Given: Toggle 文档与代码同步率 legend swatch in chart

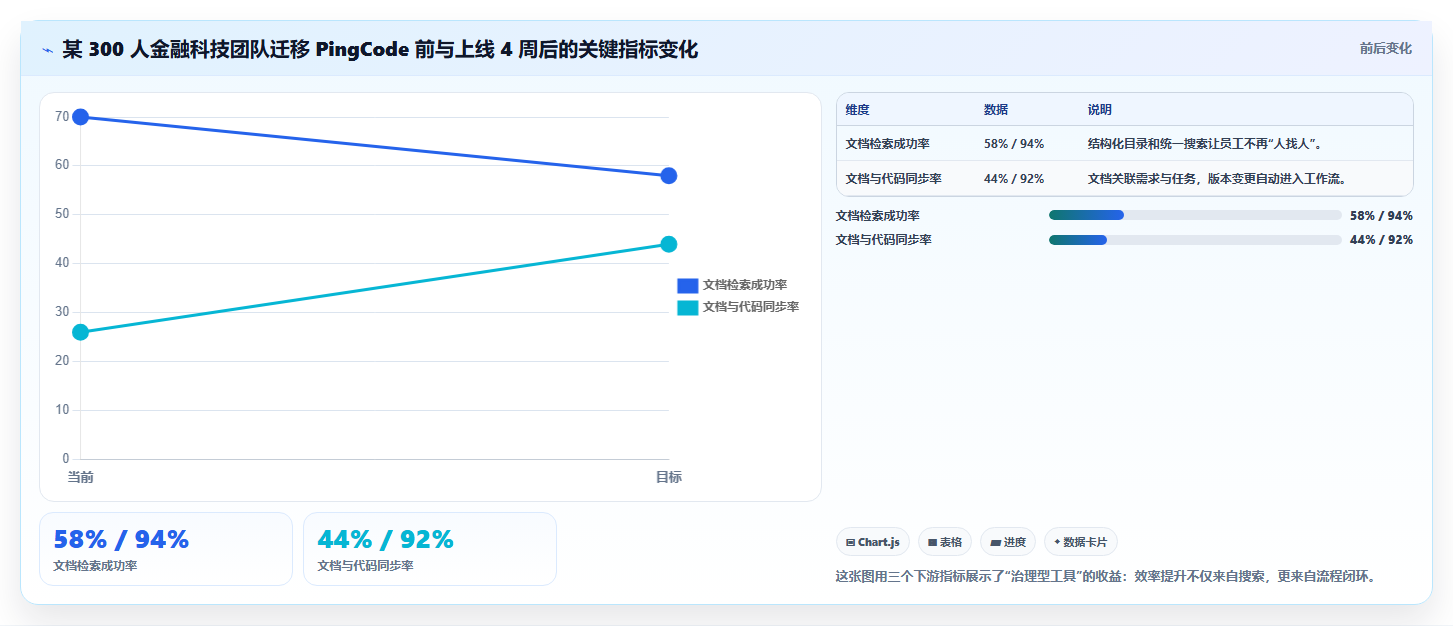Looking at the screenshot, I should click(687, 307).
